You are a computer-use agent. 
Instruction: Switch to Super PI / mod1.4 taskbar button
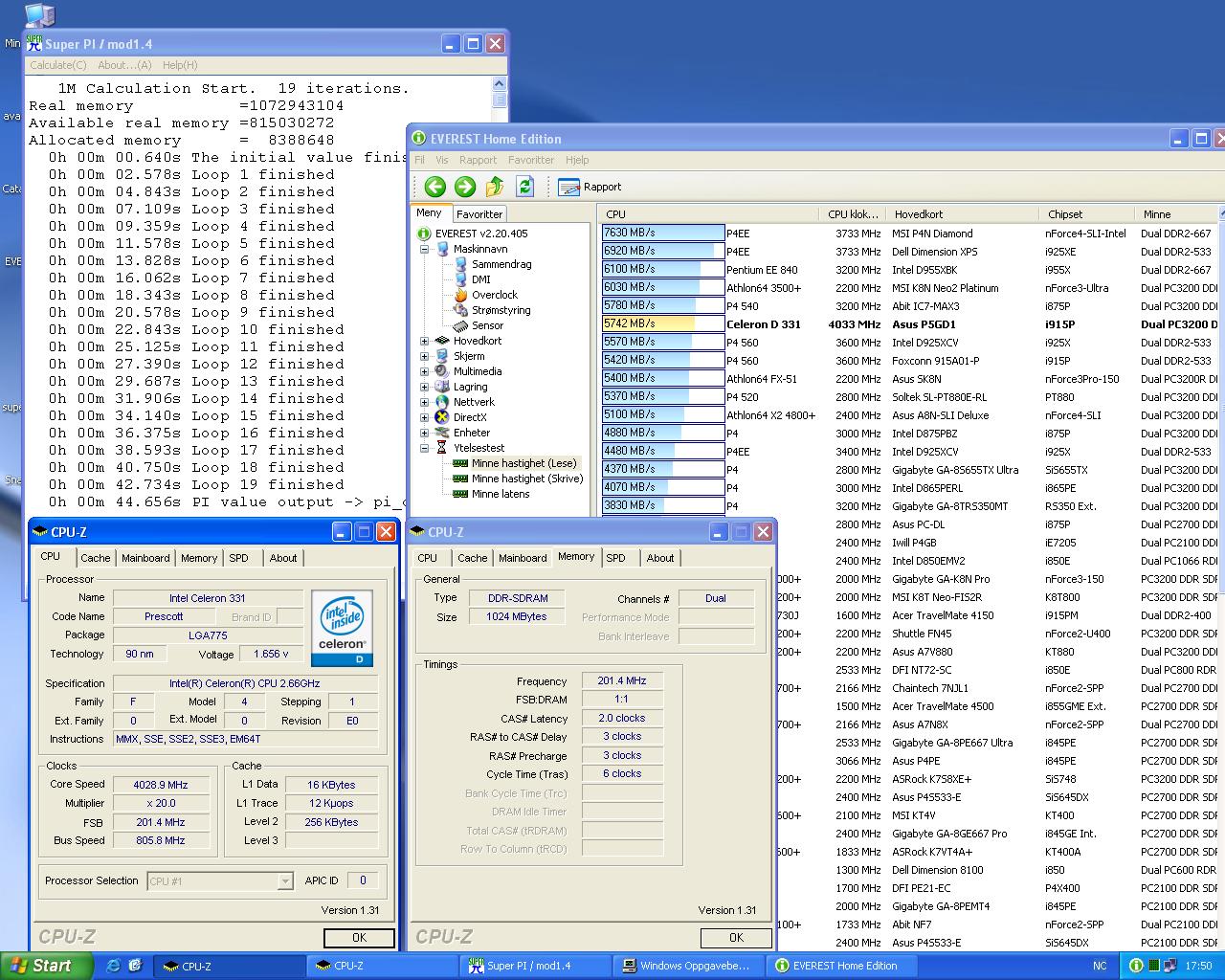535,967
